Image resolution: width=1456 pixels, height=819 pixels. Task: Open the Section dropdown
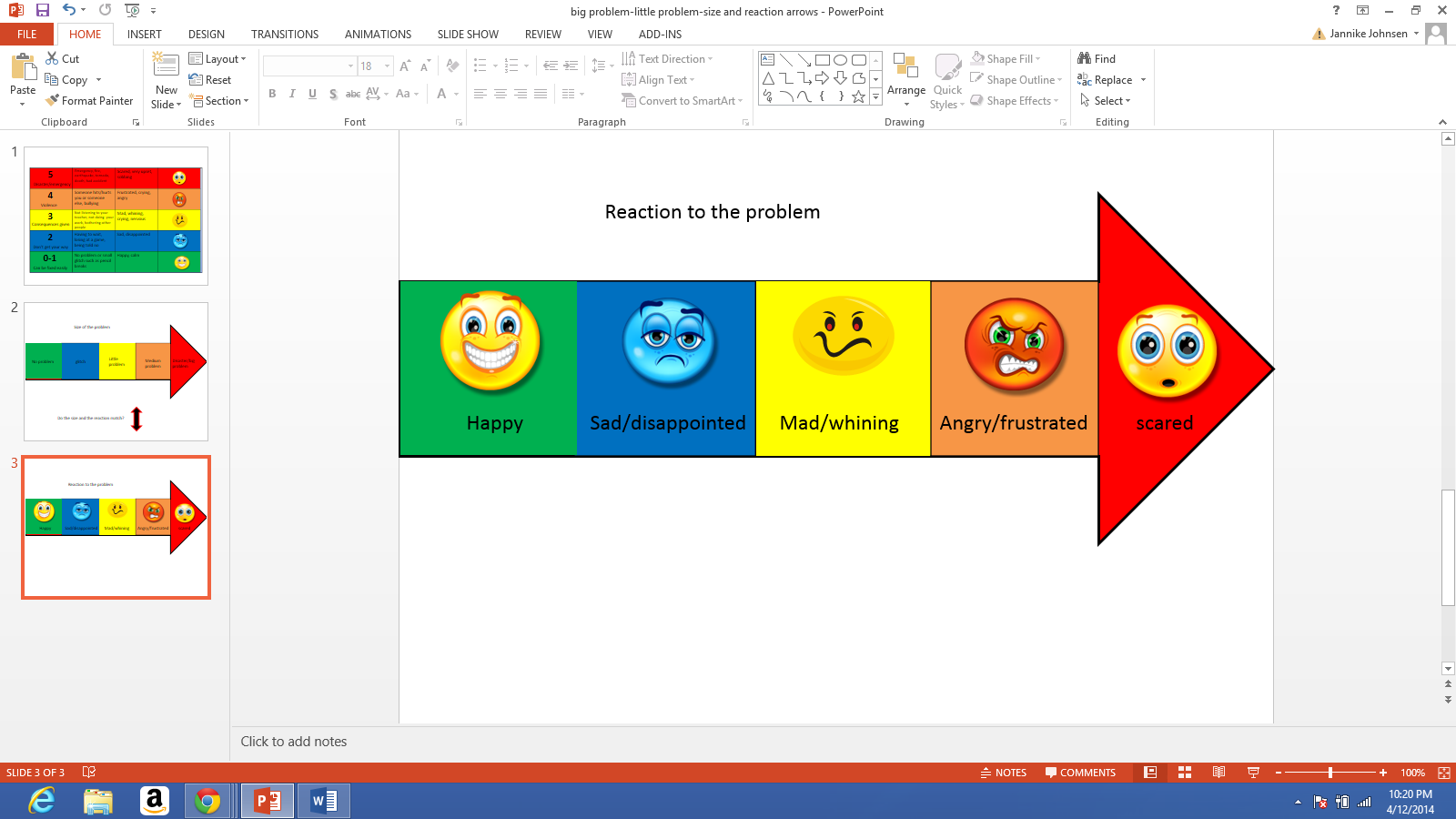click(219, 101)
